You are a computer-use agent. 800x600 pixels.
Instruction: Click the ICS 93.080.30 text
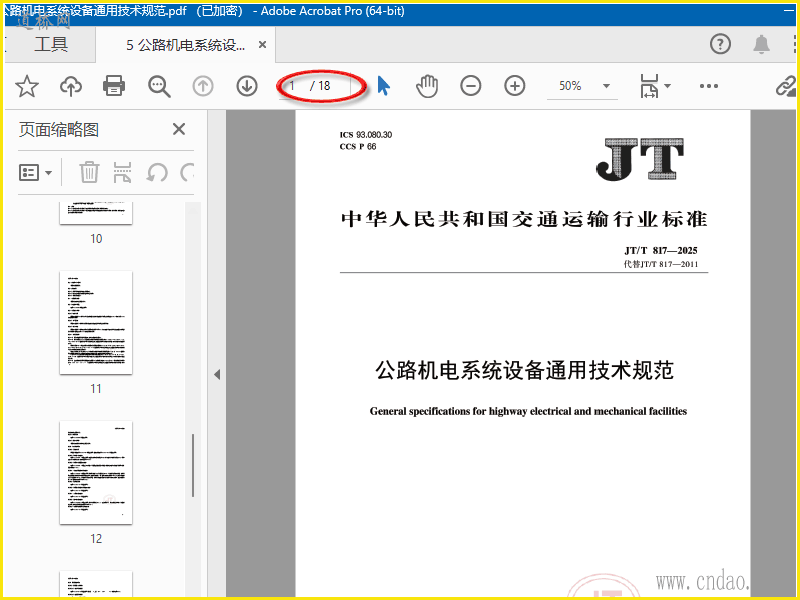click(x=366, y=135)
